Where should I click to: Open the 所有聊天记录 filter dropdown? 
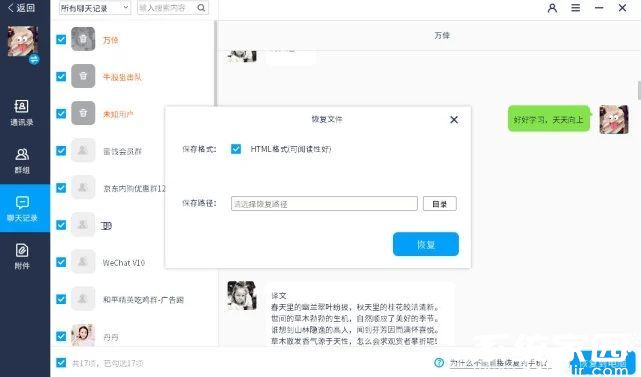tap(95, 8)
